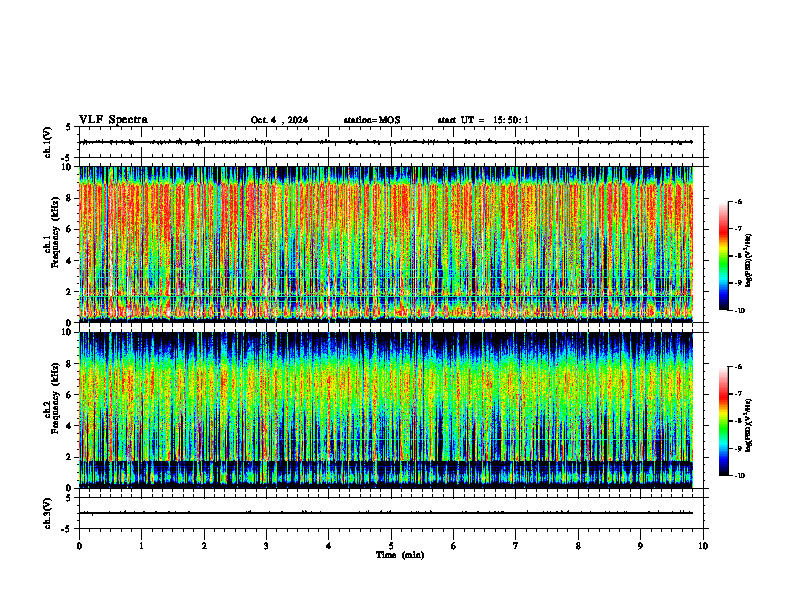Click the "ch.1(V)" waveform axis label

47,142
